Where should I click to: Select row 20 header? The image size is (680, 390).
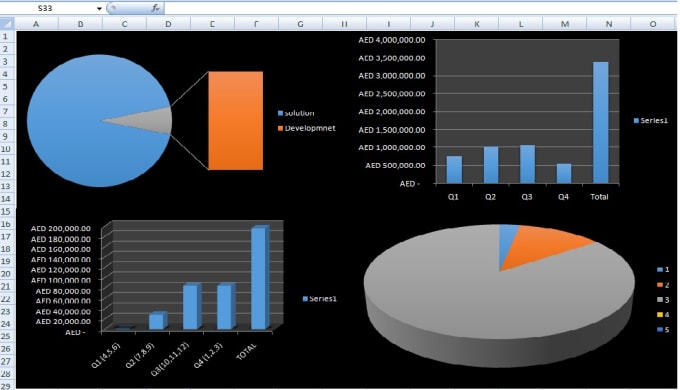(6, 274)
